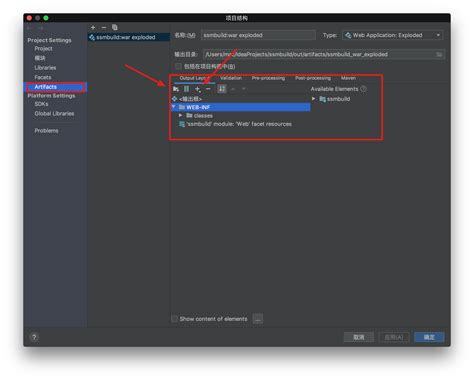
Task: Select WEB-INF folder row
Action: click(x=241, y=107)
